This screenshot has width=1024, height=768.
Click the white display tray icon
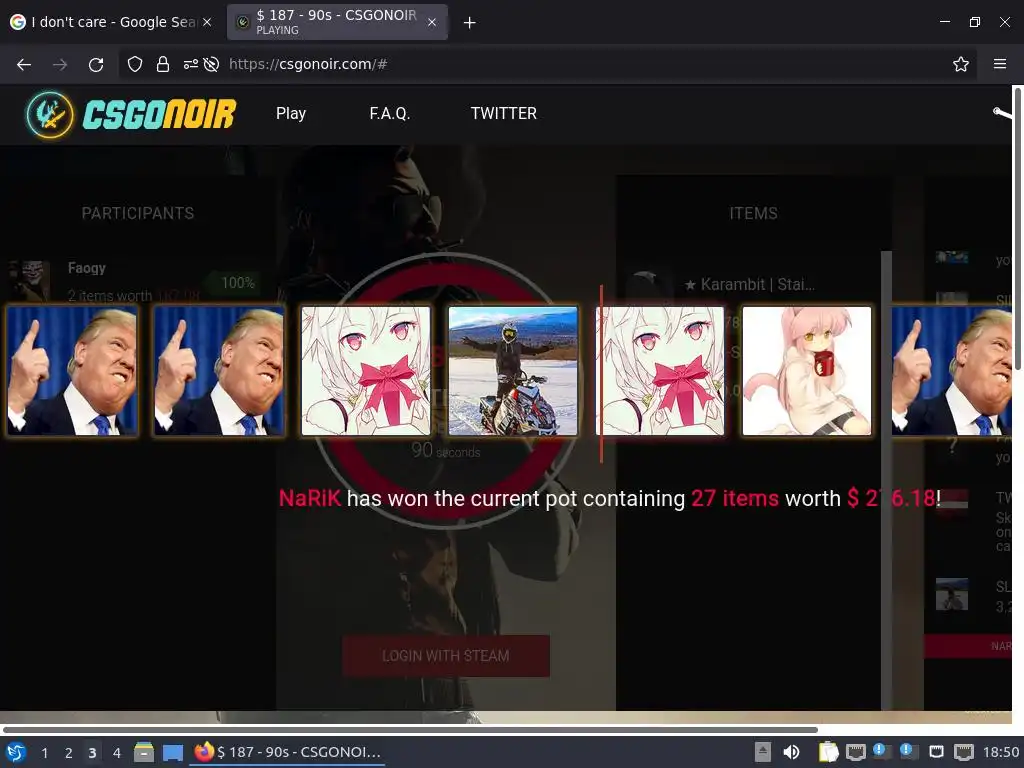pos(936,752)
